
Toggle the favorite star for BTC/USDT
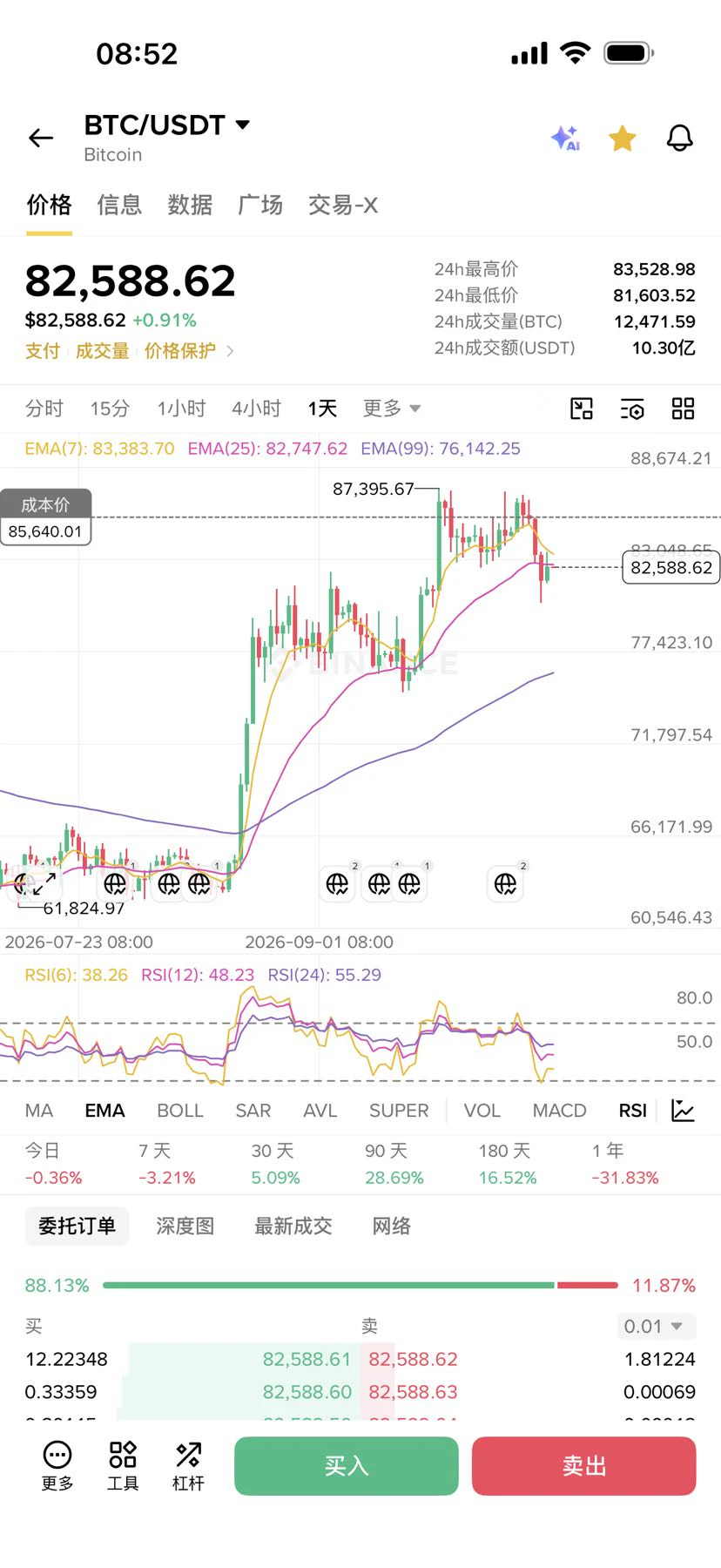click(x=623, y=138)
